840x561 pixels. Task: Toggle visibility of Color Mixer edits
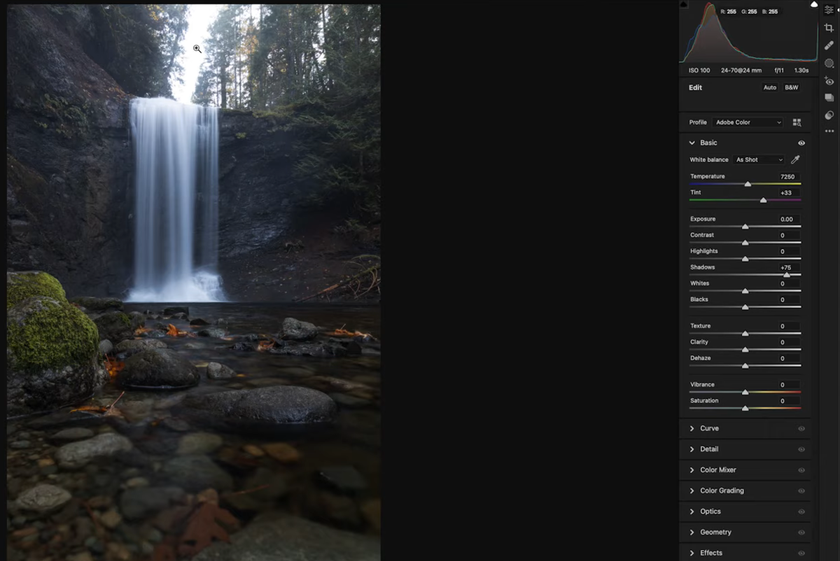pyautogui.click(x=801, y=470)
